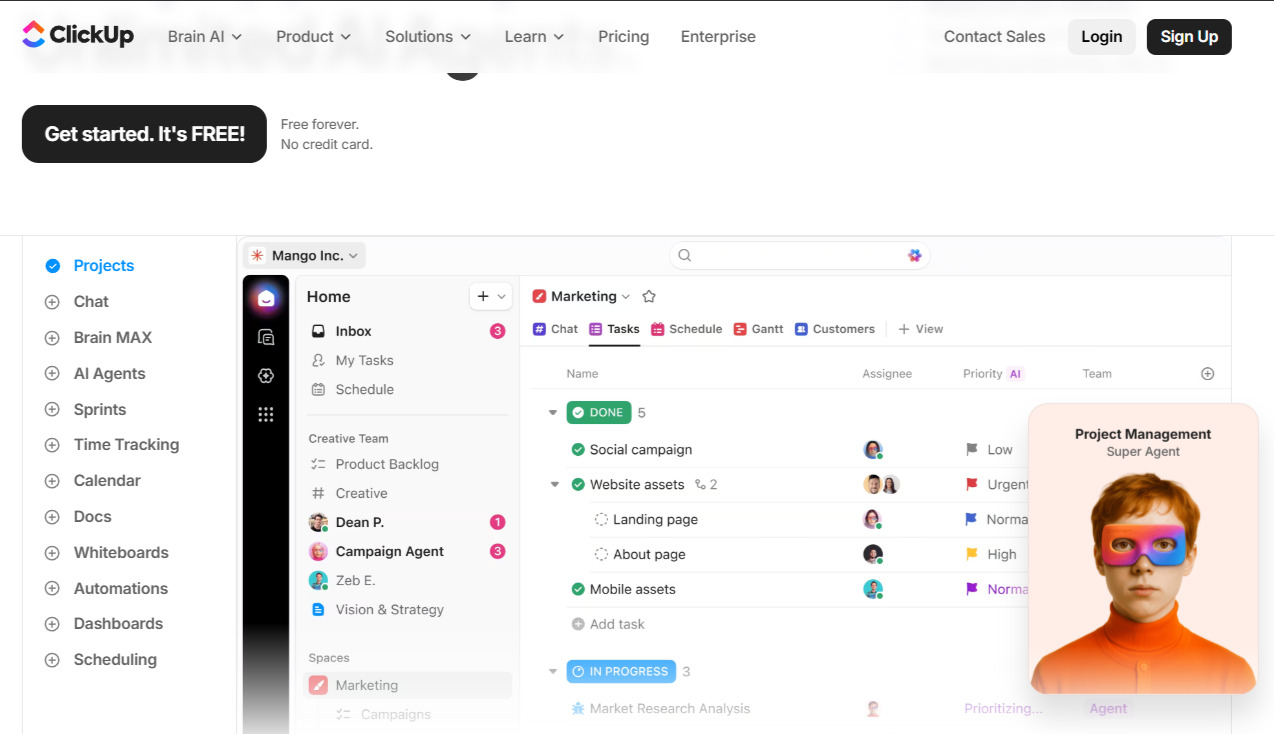Open Inbox in the Home panel
This screenshot has width=1274, height=734.
407,331
